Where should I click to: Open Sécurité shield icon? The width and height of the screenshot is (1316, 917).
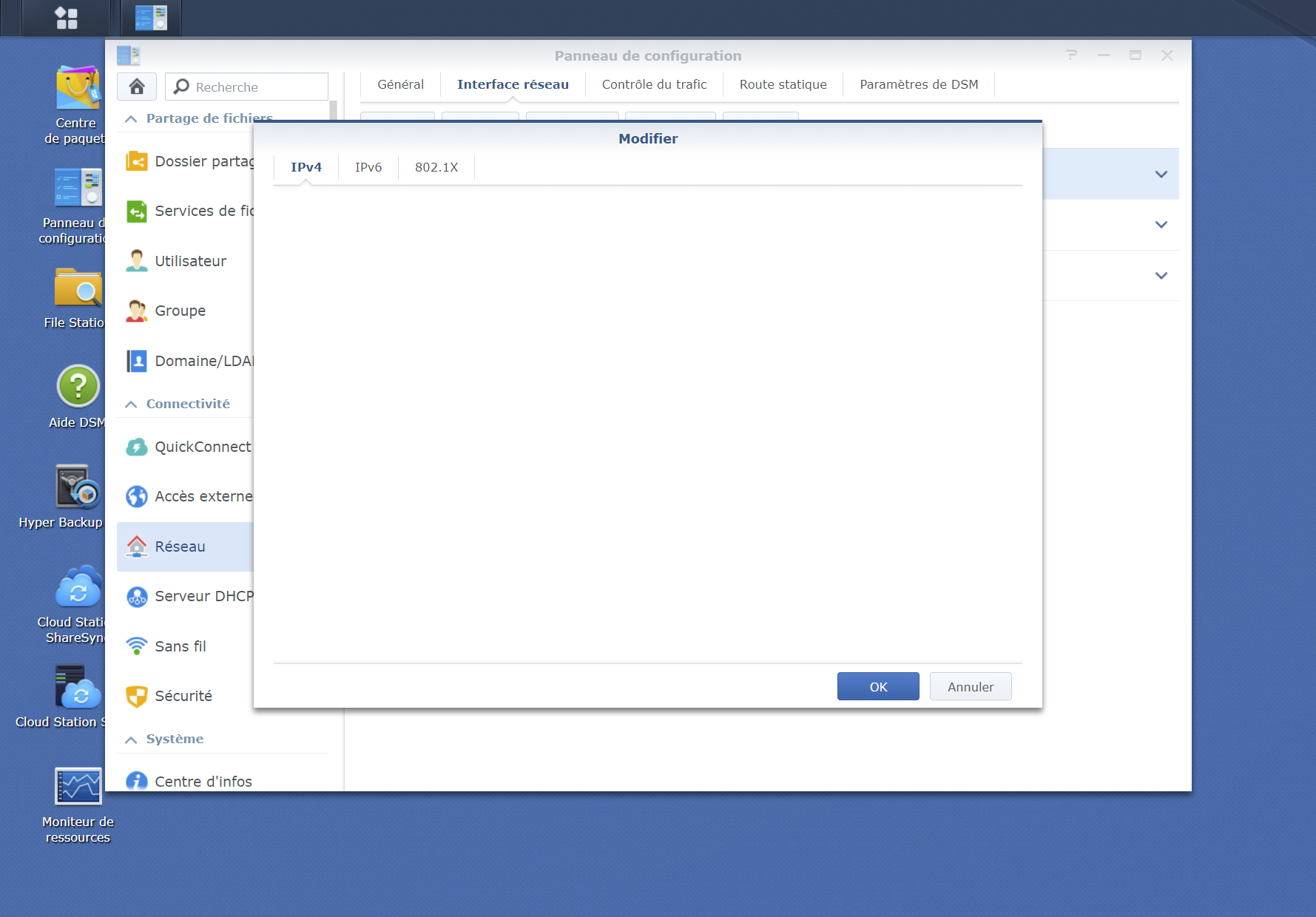(137, 696)
